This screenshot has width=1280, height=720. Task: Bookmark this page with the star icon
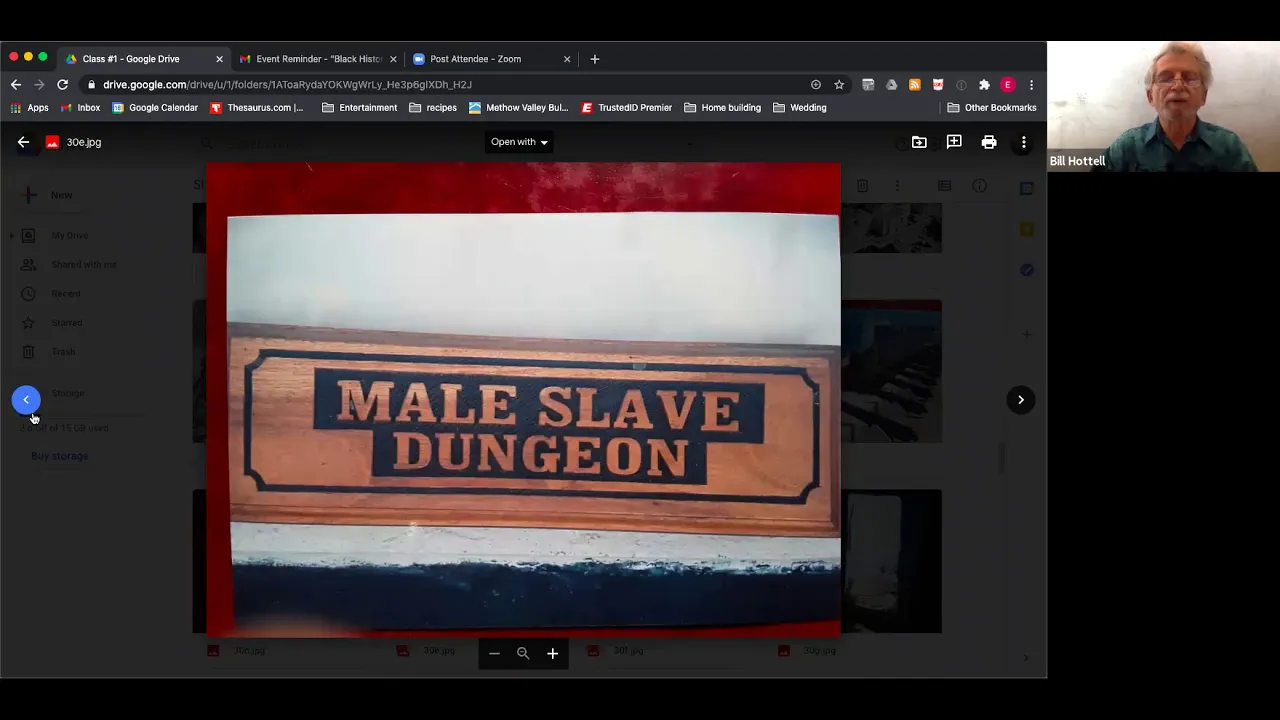coord(839,85)
